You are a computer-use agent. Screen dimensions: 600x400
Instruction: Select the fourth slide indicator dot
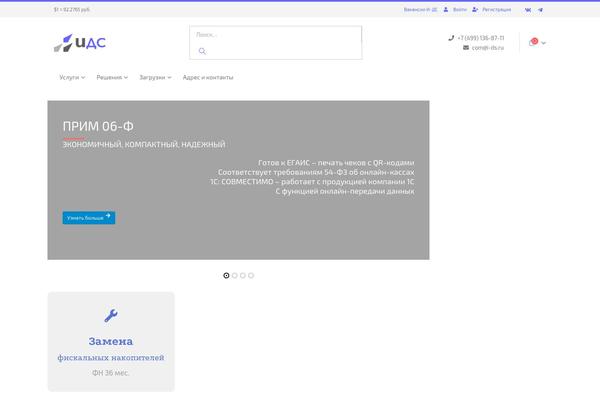click(251, 275)
